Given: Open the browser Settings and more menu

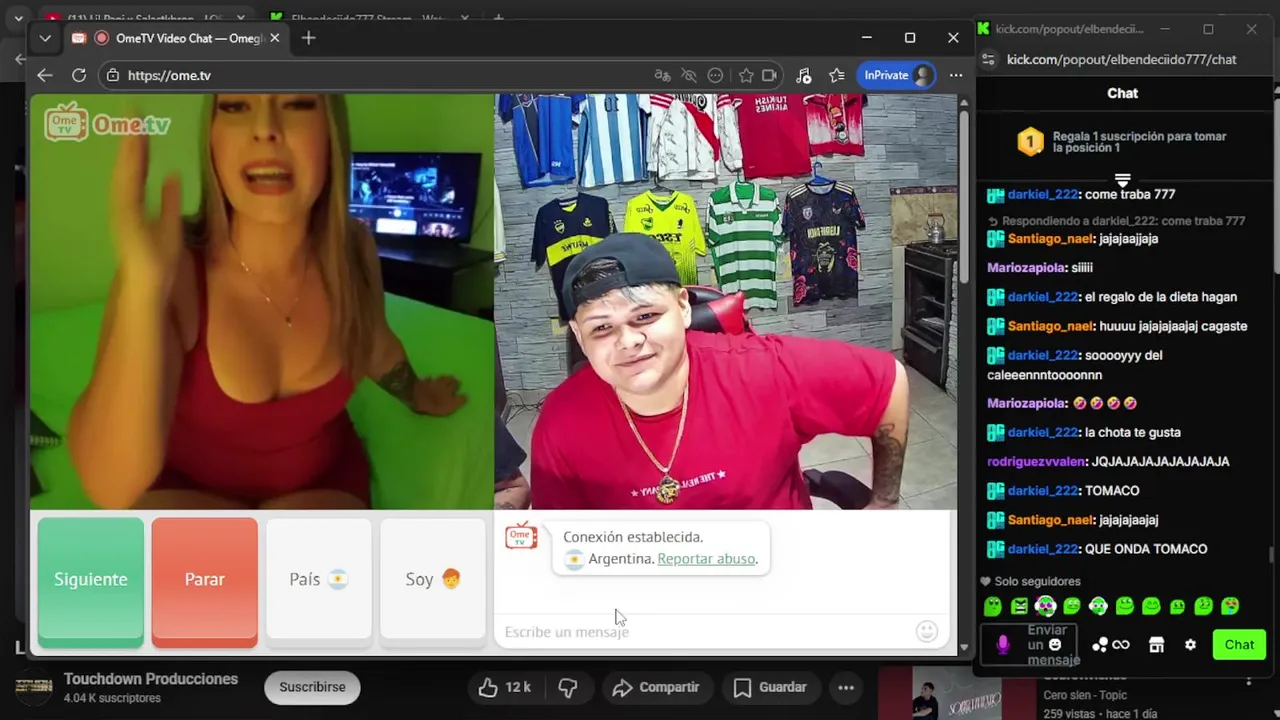Looking at the screenshot, I should pyautogui.click(x=956, y=75).
